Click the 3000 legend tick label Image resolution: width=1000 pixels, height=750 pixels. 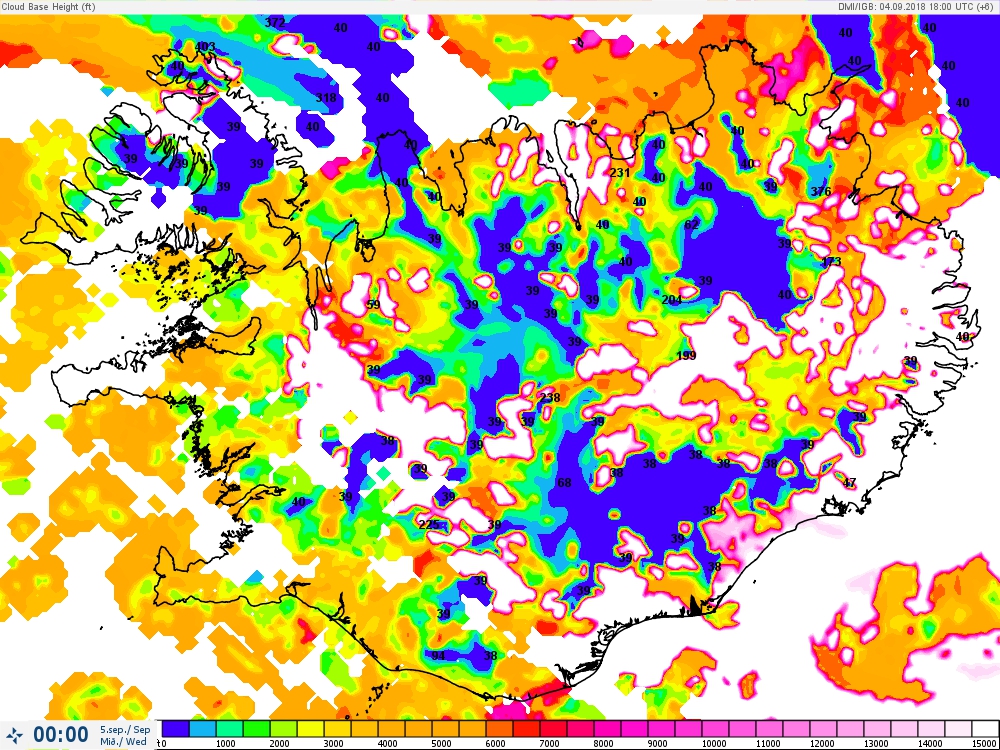click(334, 744)
